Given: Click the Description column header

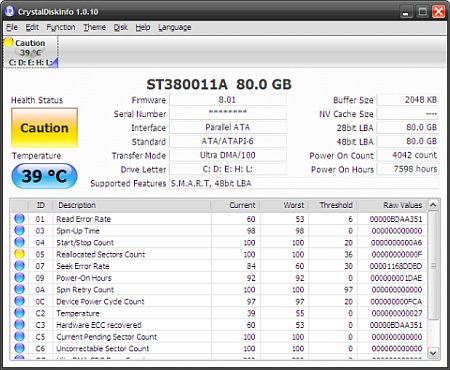Looking at the screenshot, I should click(132, 205).
